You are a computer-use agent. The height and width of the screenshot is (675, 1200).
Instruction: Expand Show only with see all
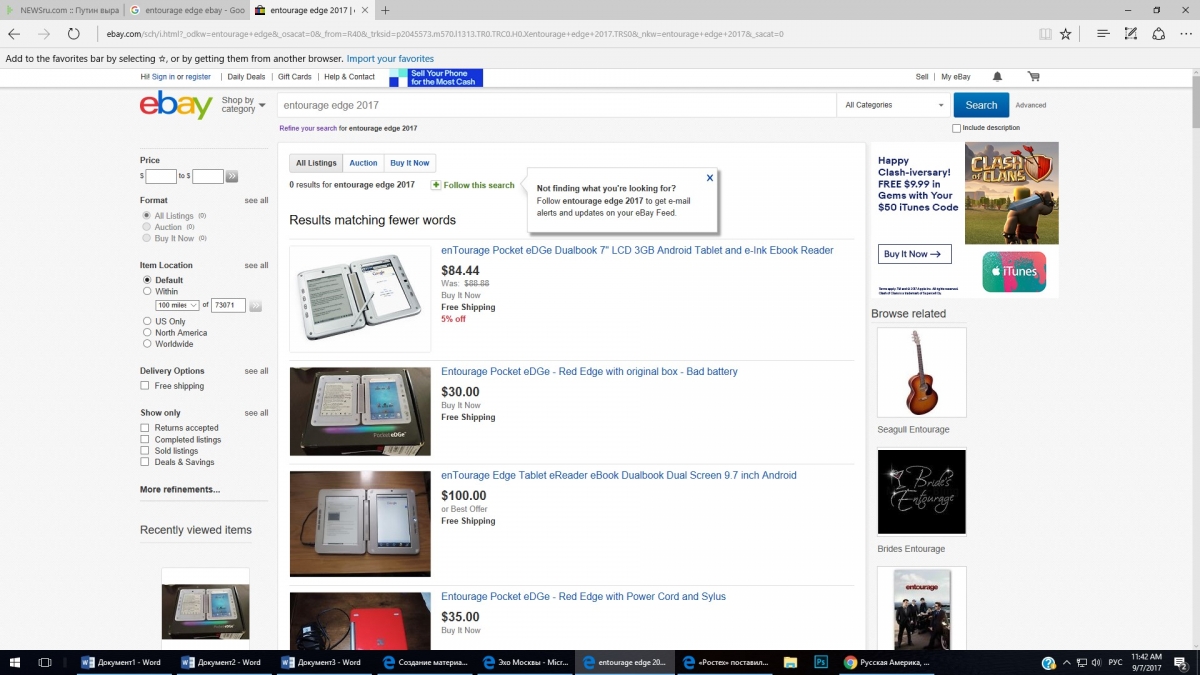click(256, 413)
